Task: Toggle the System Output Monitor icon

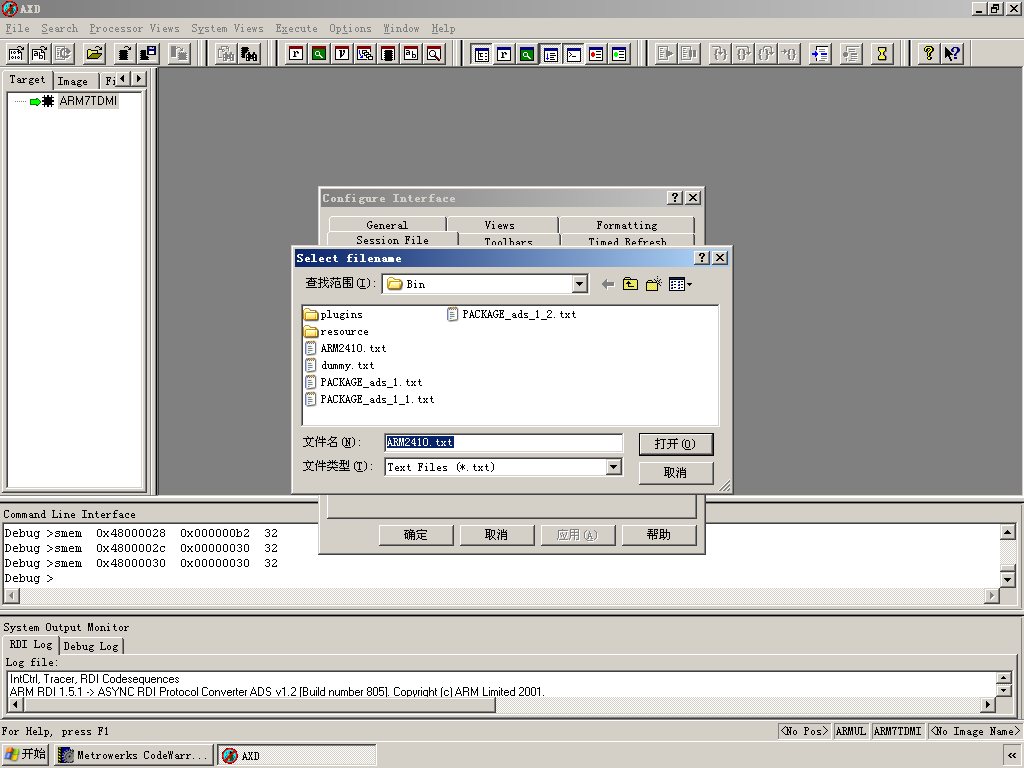Action: (x=551, y=54)
